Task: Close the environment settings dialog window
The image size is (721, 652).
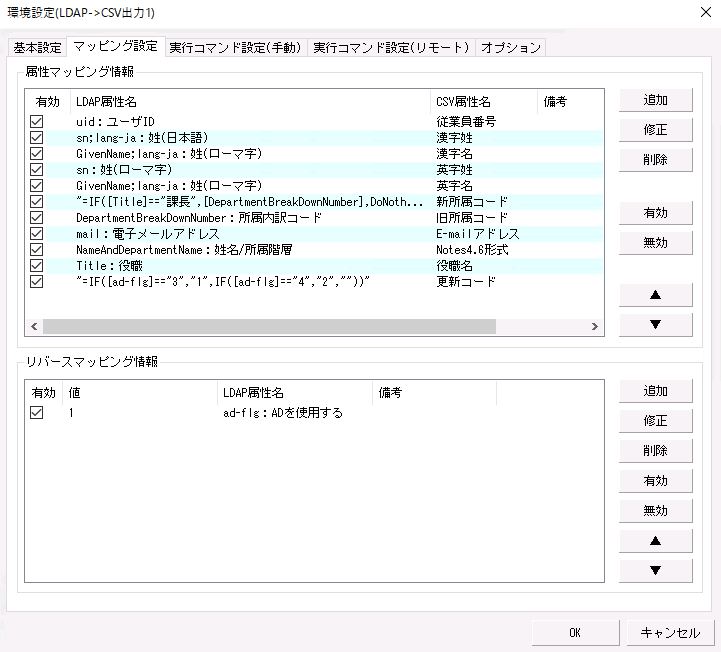Action: (696, 12)
